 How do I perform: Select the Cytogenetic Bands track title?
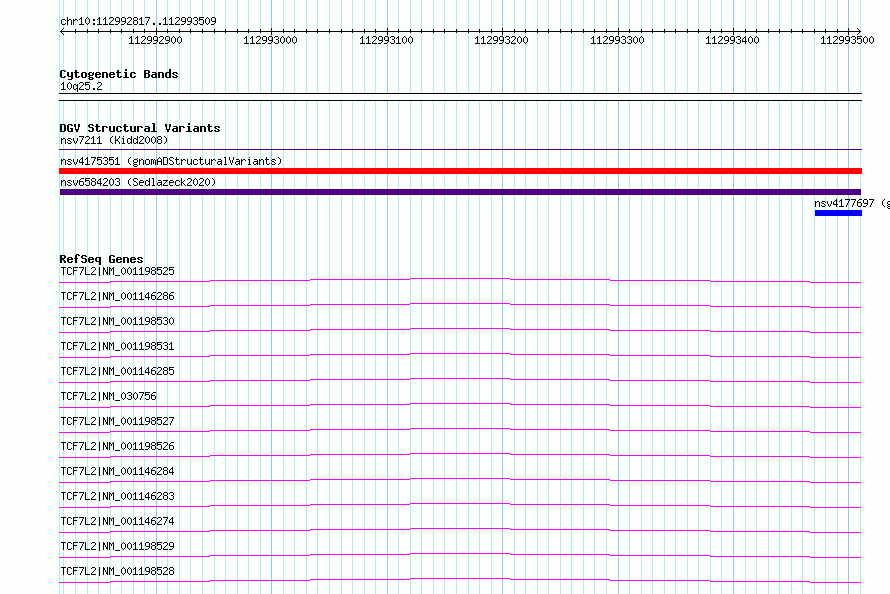(119, 74)
